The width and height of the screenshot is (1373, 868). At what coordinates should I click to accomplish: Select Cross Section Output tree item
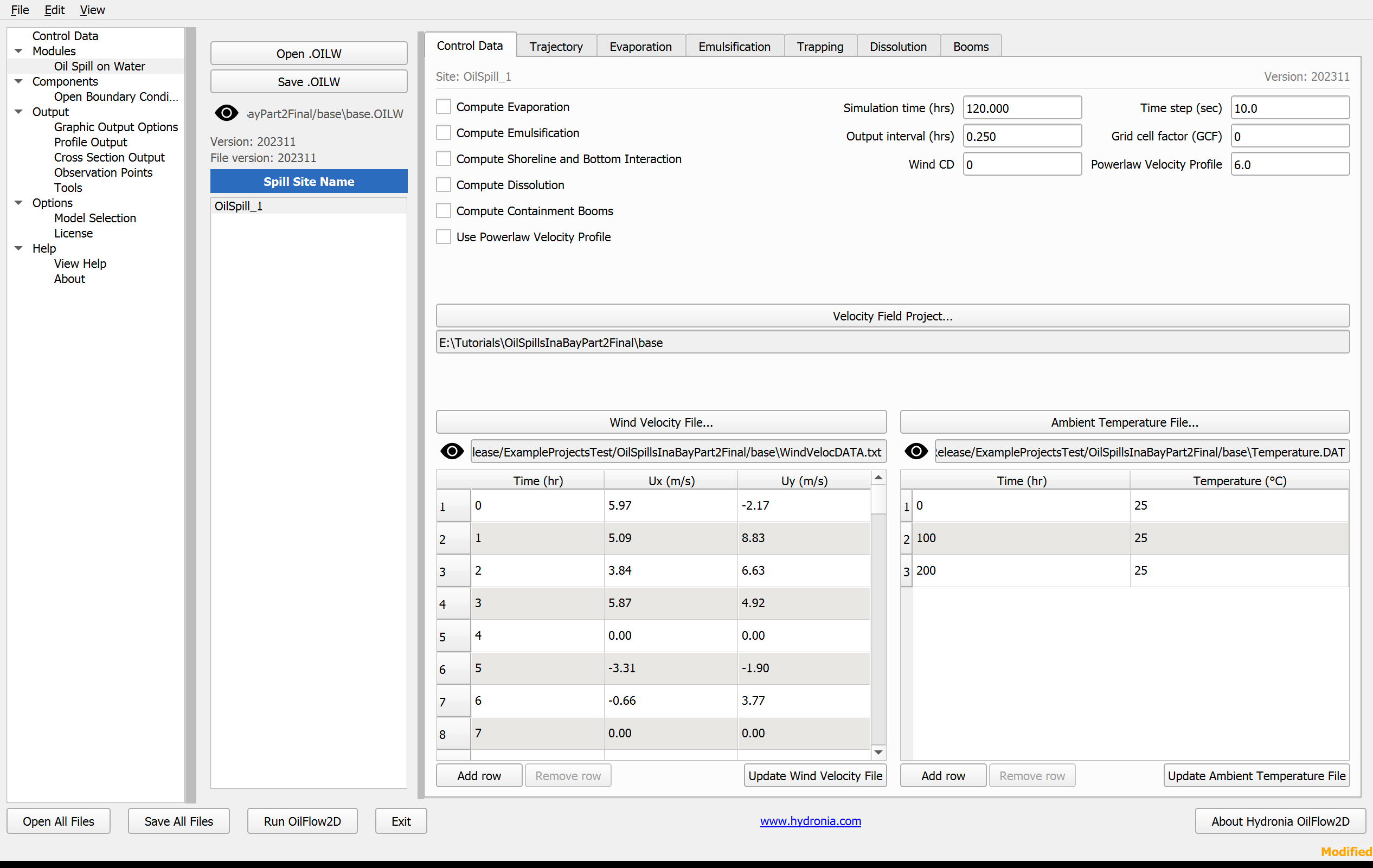pos(109,157)
